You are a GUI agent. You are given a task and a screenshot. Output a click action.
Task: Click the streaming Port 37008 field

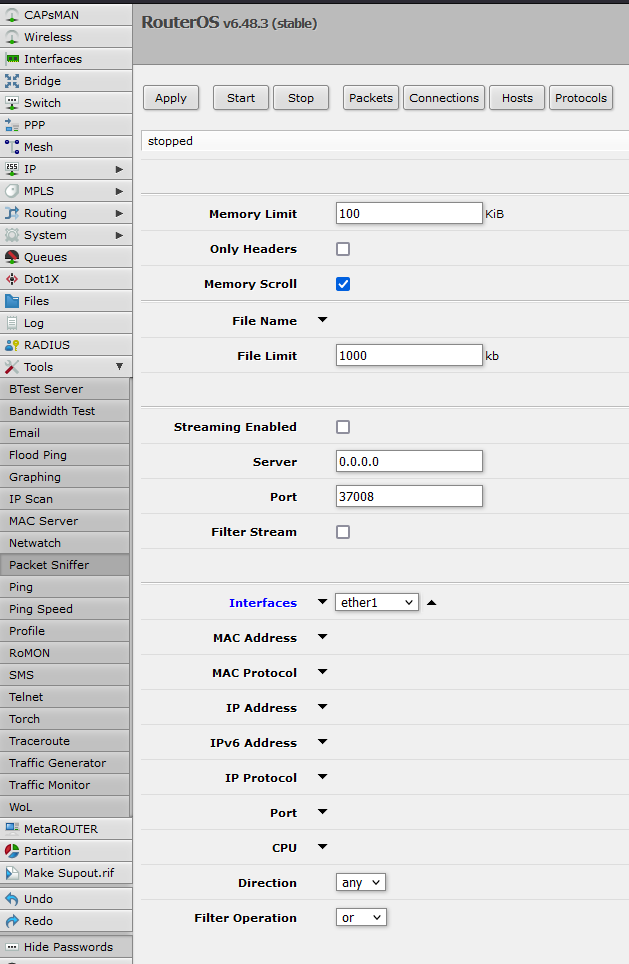click(x=409, y=496)
